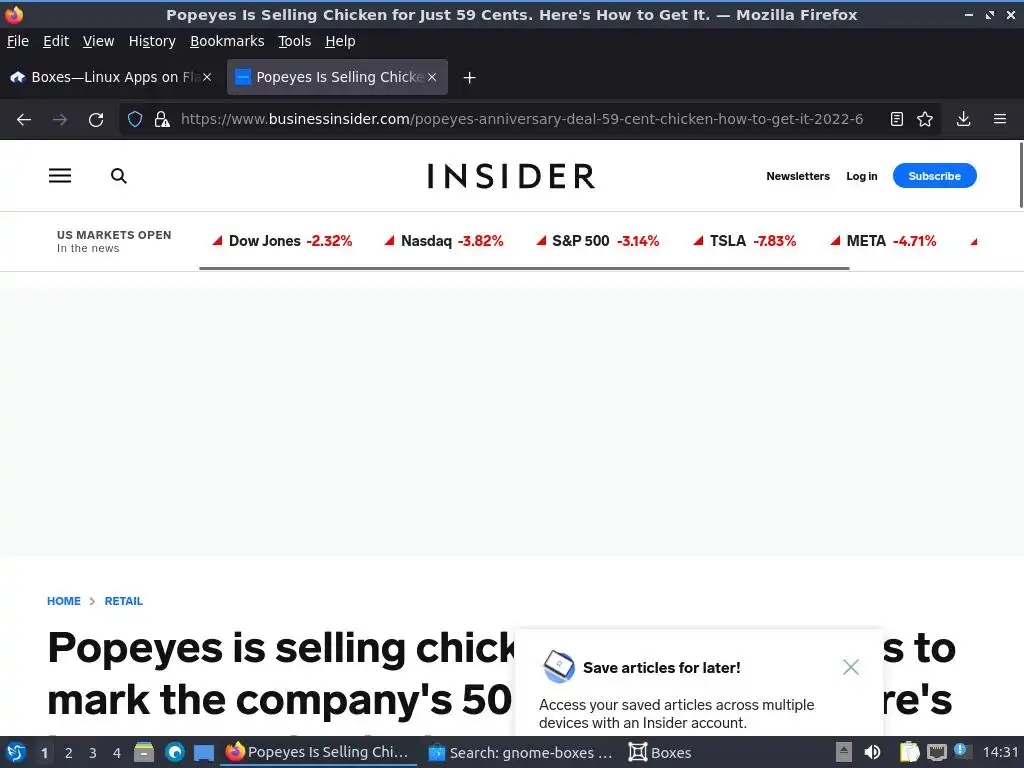Click the blue desktop icon in taskbar

point(204,753)
